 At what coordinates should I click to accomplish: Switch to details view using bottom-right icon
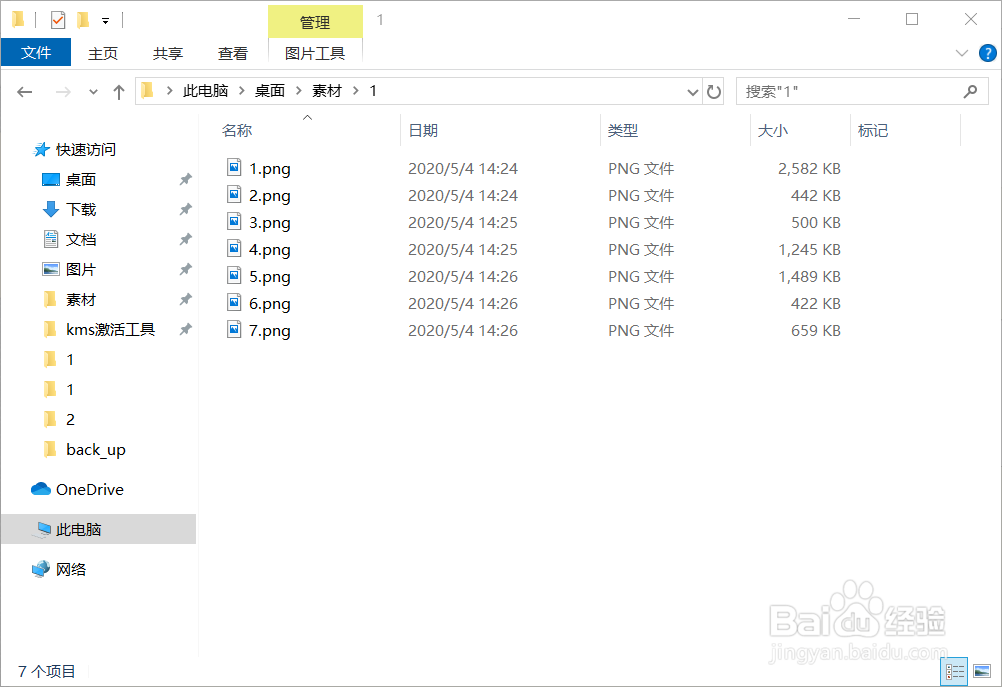954,671
